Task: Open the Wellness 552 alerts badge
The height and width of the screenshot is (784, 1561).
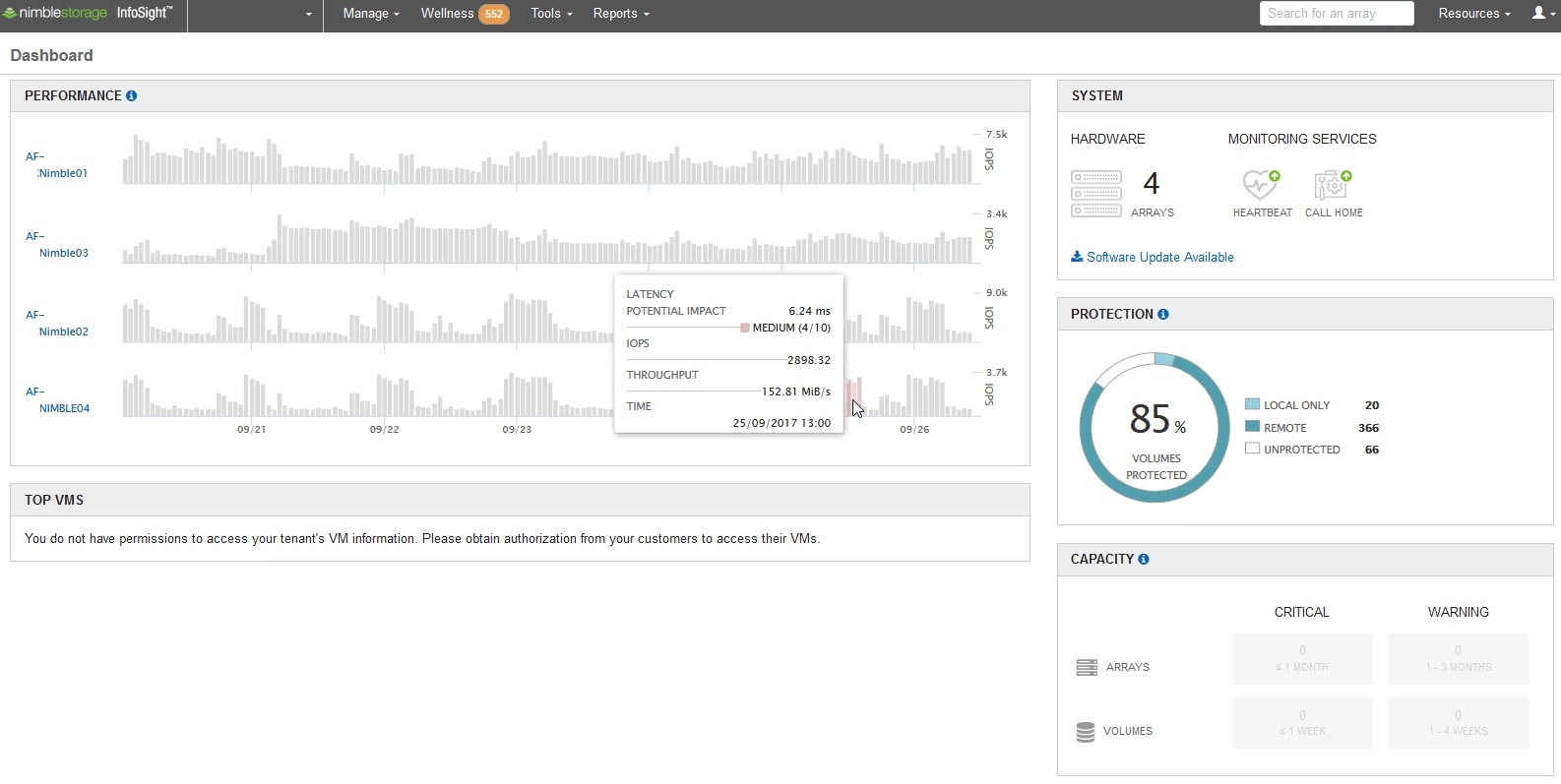Action: [494, 14]
